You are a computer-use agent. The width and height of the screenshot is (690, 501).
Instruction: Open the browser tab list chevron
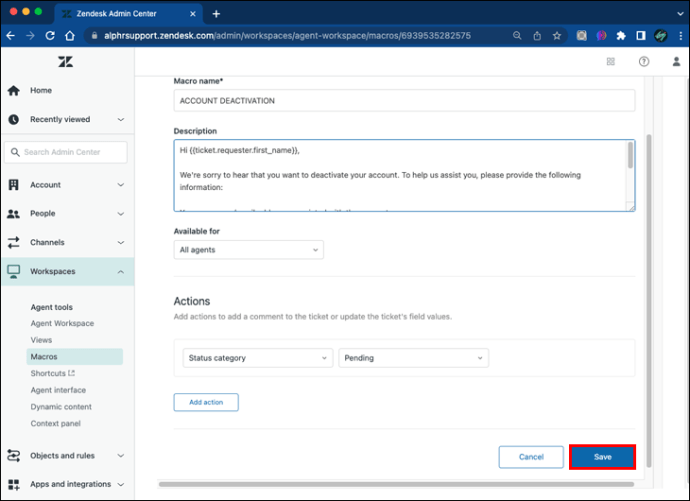tap(680, 14)
